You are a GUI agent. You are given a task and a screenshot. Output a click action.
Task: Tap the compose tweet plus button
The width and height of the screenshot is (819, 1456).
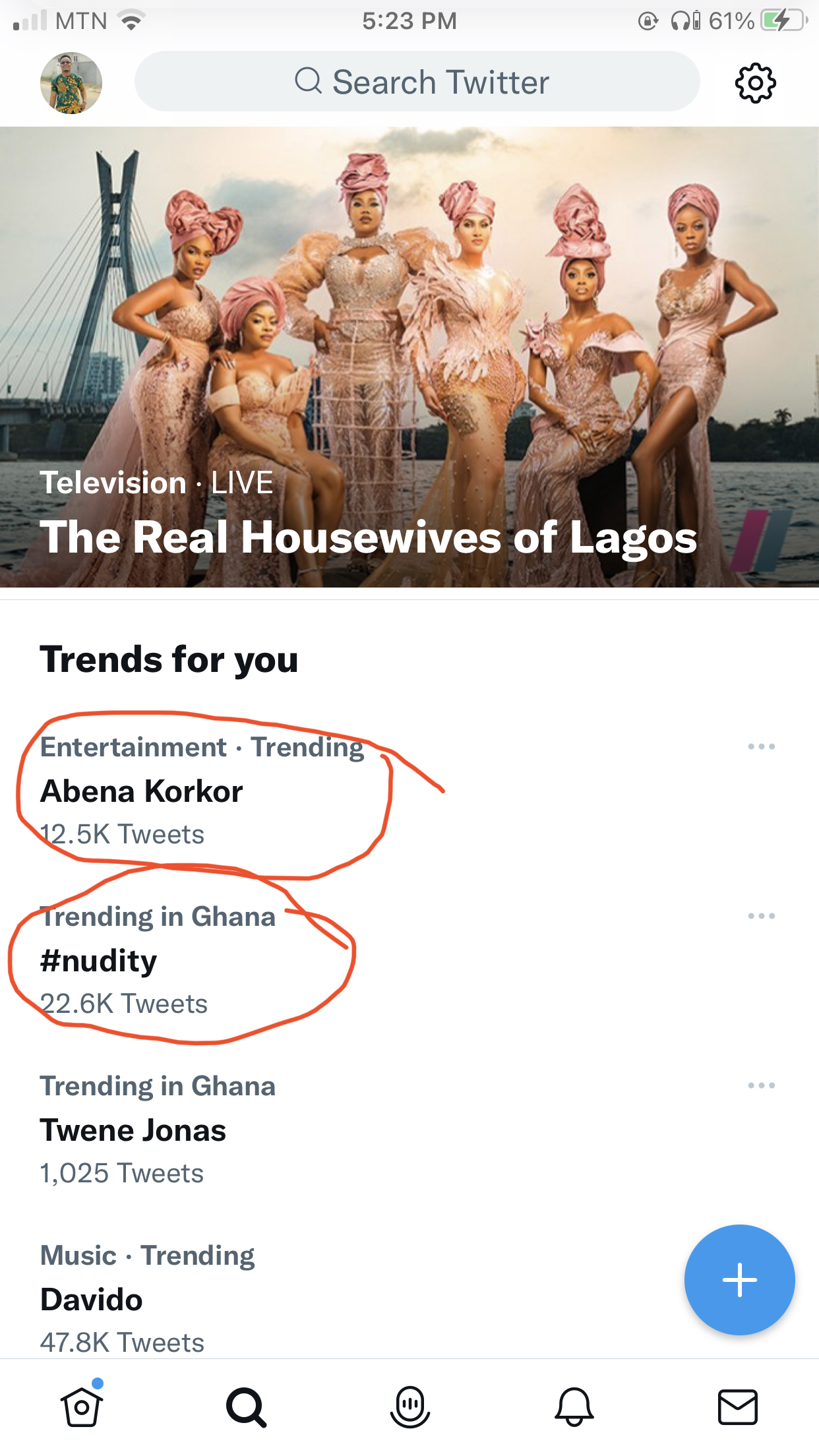[739, 1279]
